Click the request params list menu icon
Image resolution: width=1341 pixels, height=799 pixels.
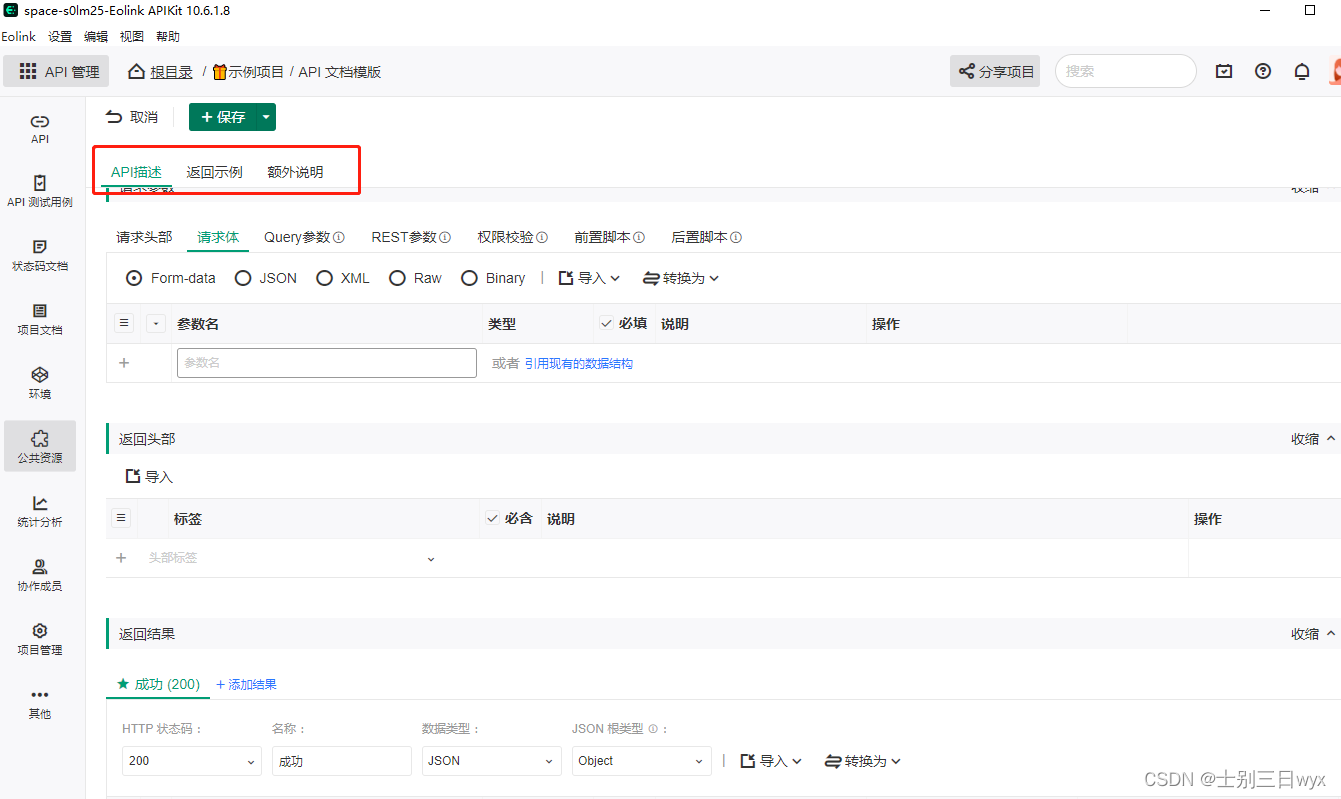[124, 323]
